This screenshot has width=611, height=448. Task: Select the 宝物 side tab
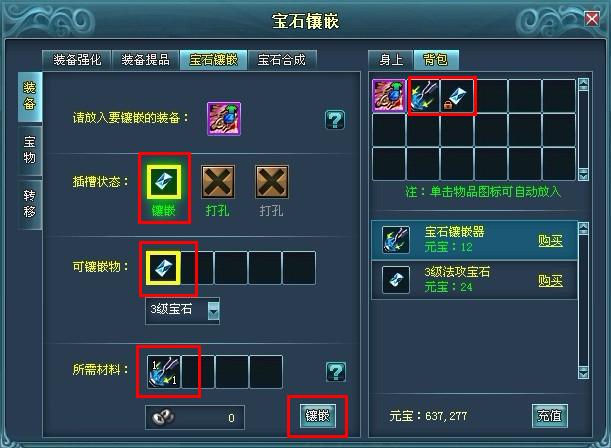30,150
